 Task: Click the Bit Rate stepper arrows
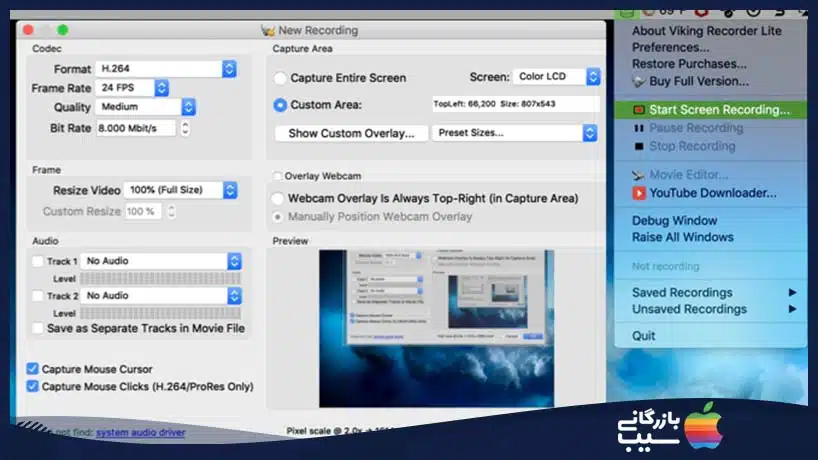click(x=185, y=128)
